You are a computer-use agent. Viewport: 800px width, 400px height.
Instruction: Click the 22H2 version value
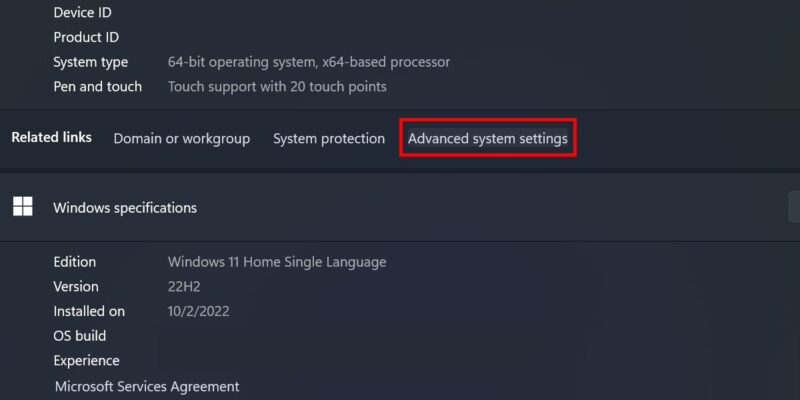coord(184,287)
